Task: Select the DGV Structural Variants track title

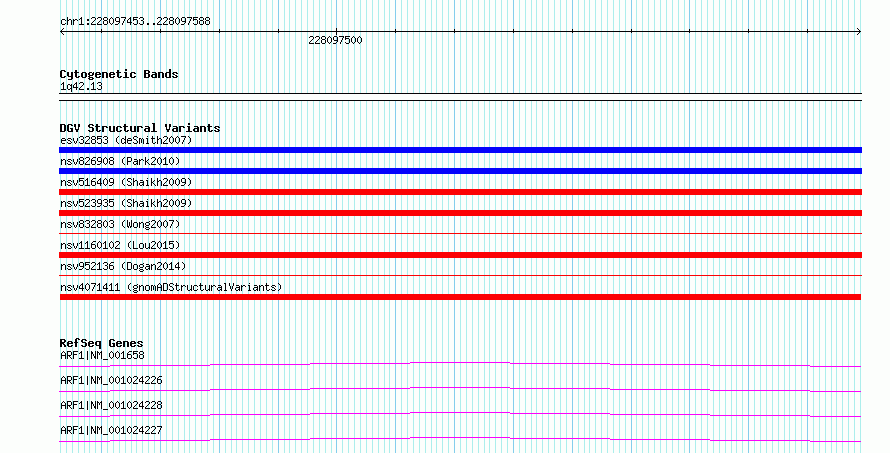Action: [140, 128]
